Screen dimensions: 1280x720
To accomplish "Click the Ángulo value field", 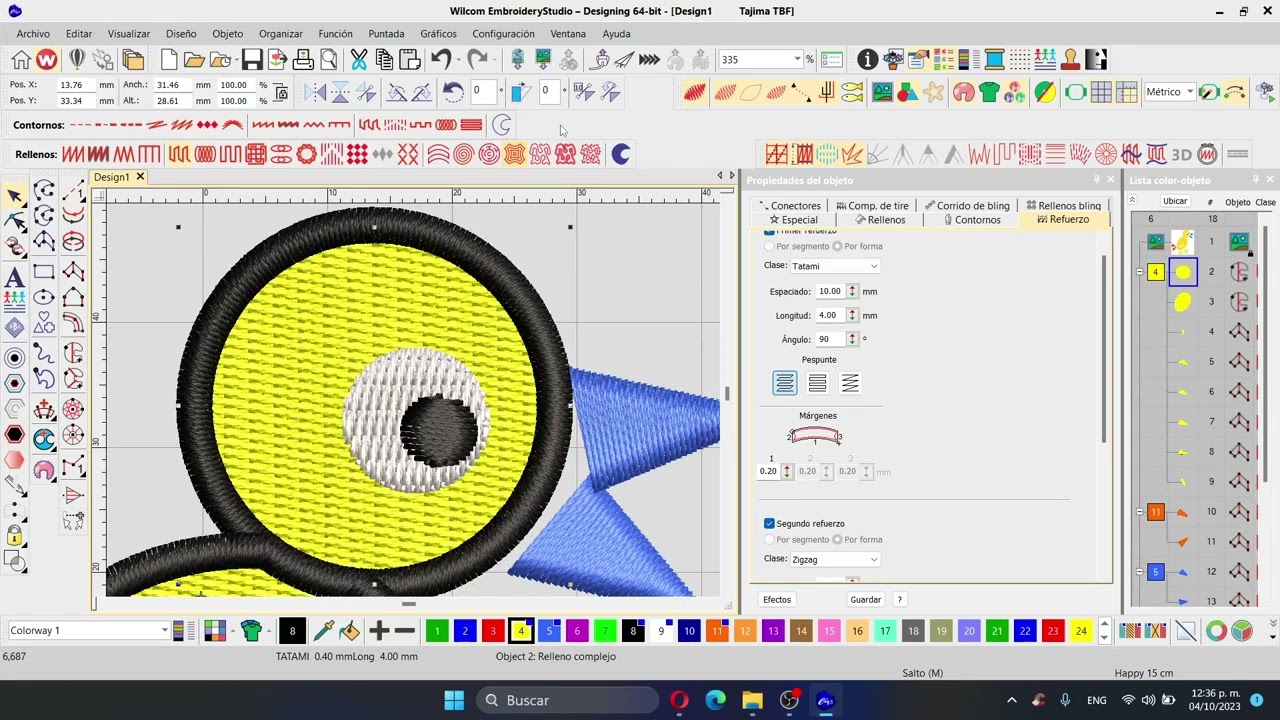I will [830, 339].
